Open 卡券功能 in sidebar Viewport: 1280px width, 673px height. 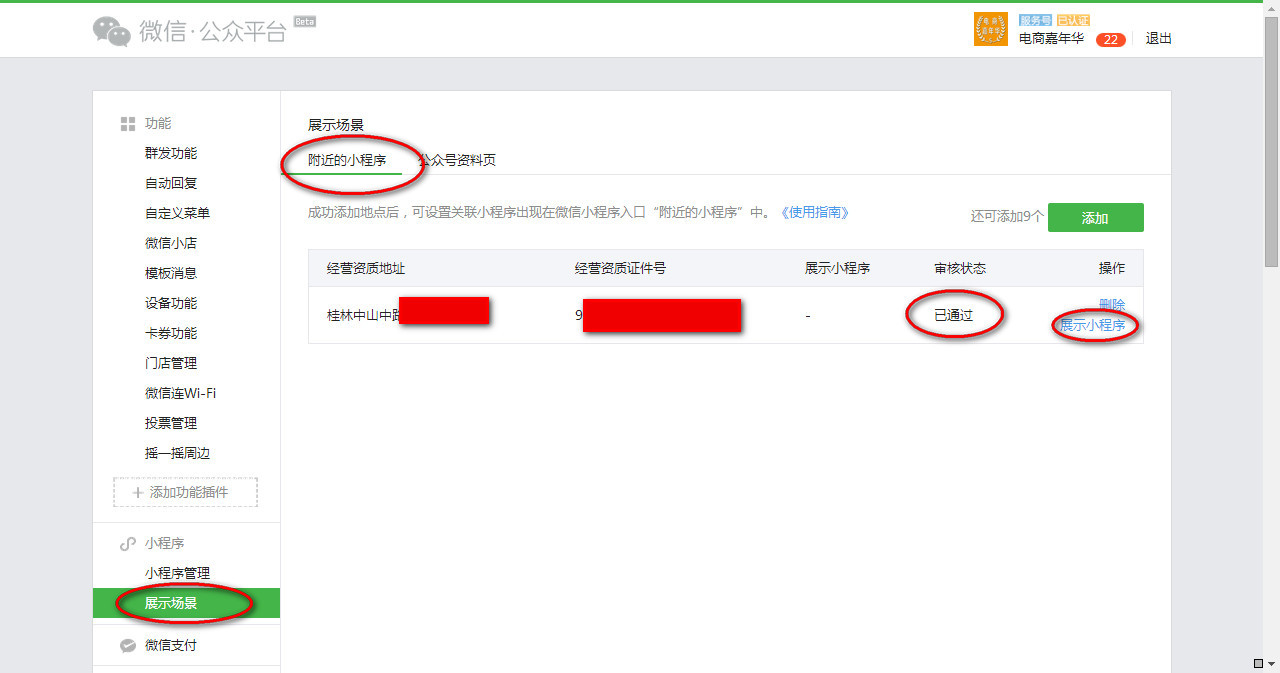click(171, 333)
